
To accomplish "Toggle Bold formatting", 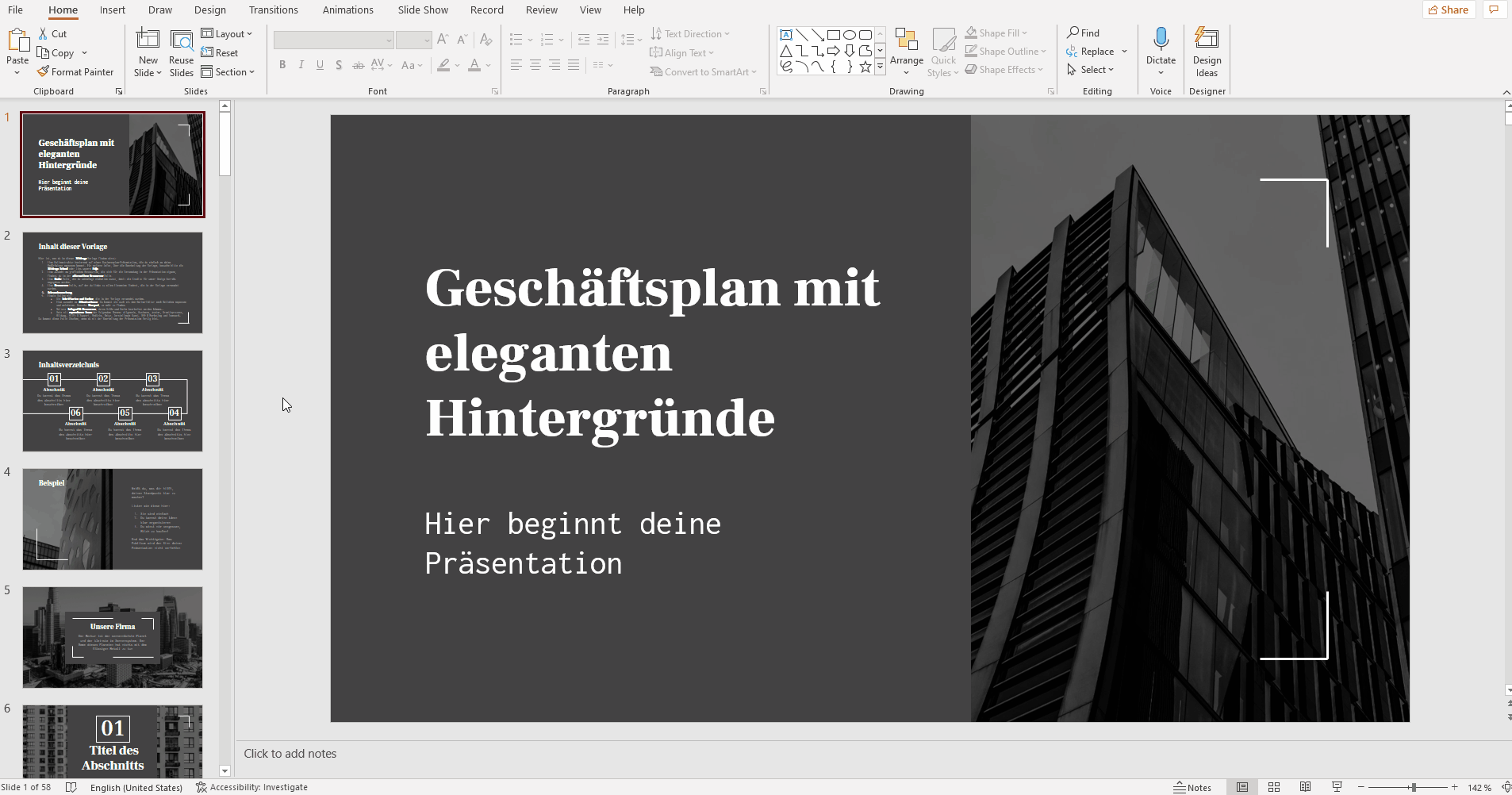I will [282, 65].
